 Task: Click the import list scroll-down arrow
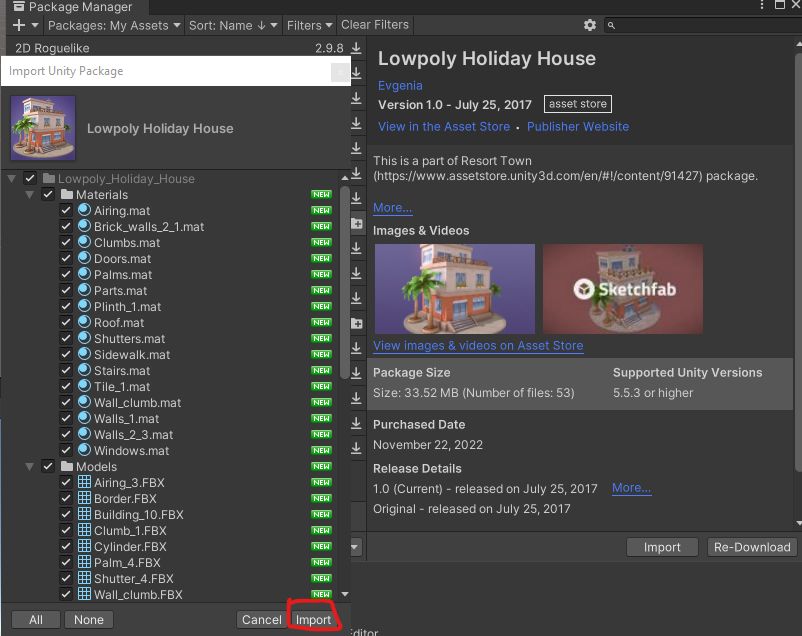point(345,594)
